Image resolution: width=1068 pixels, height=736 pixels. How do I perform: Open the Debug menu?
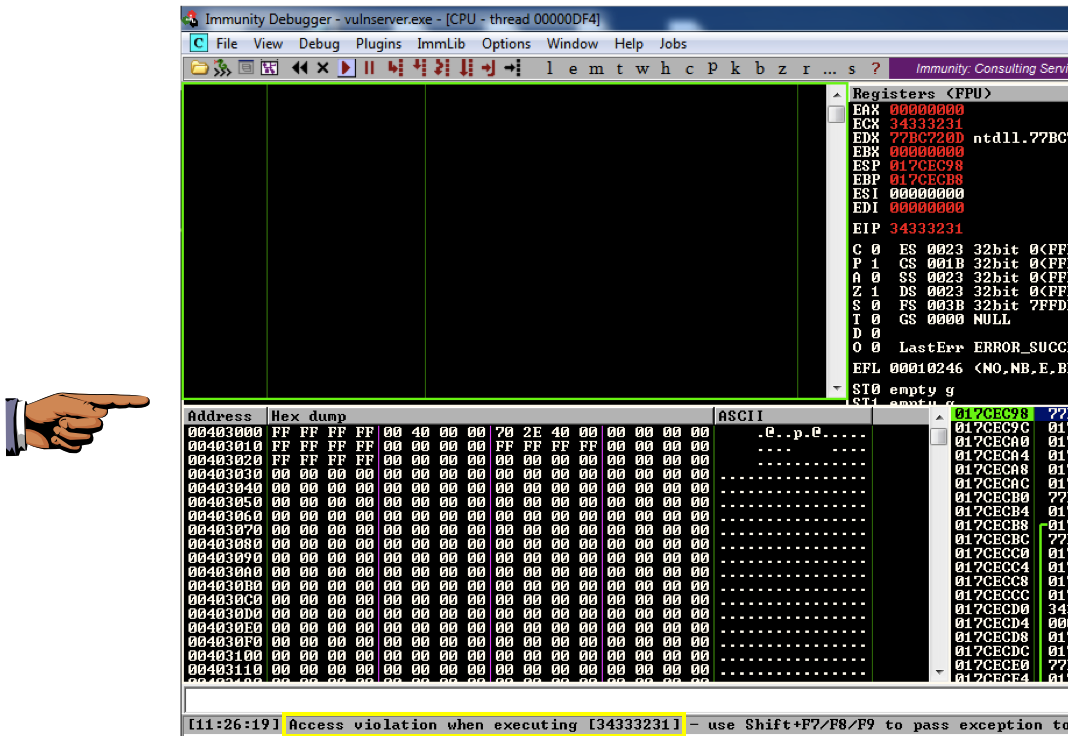pos(319,43)
